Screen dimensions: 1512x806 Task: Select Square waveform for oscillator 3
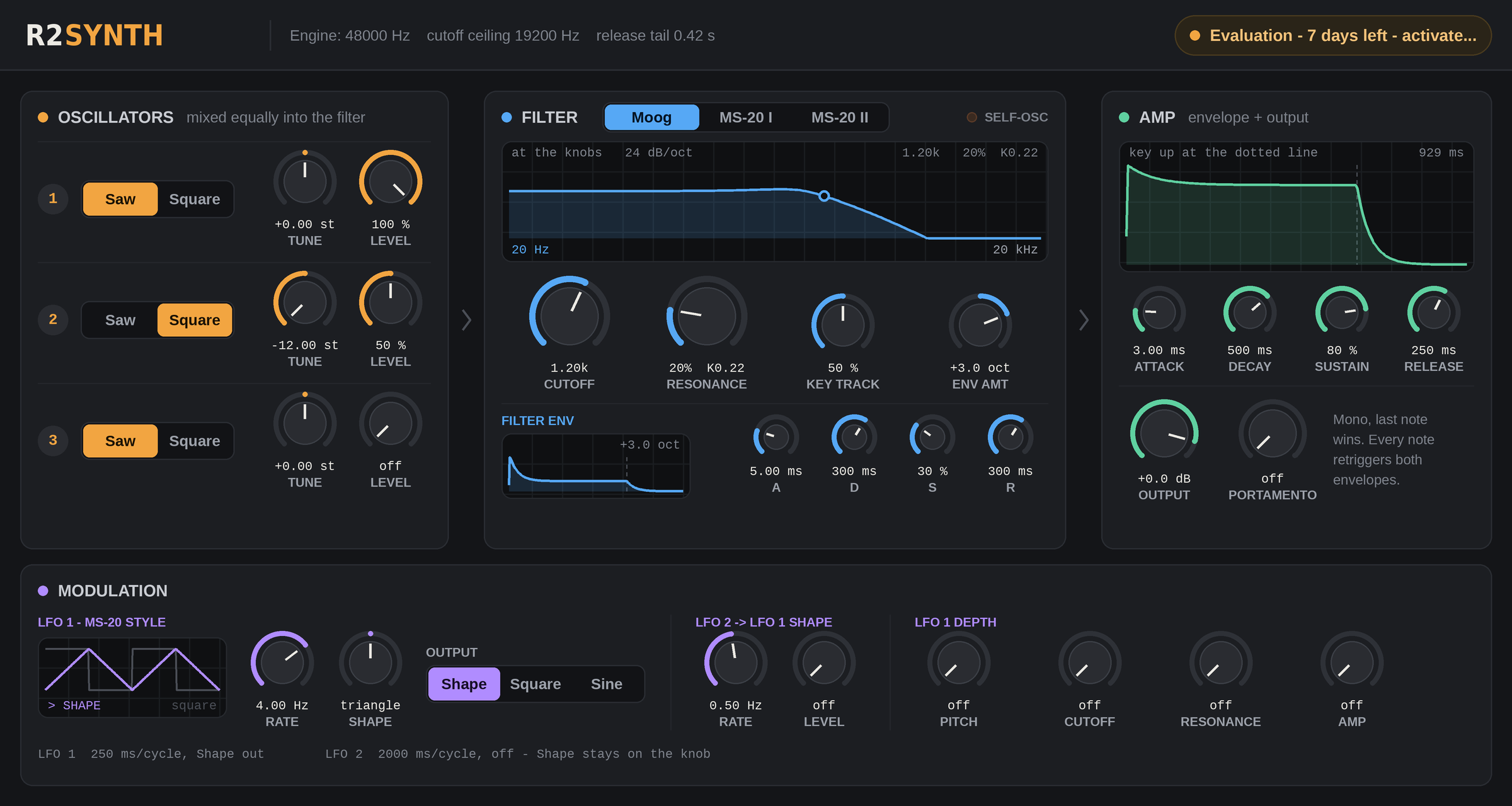195,441
